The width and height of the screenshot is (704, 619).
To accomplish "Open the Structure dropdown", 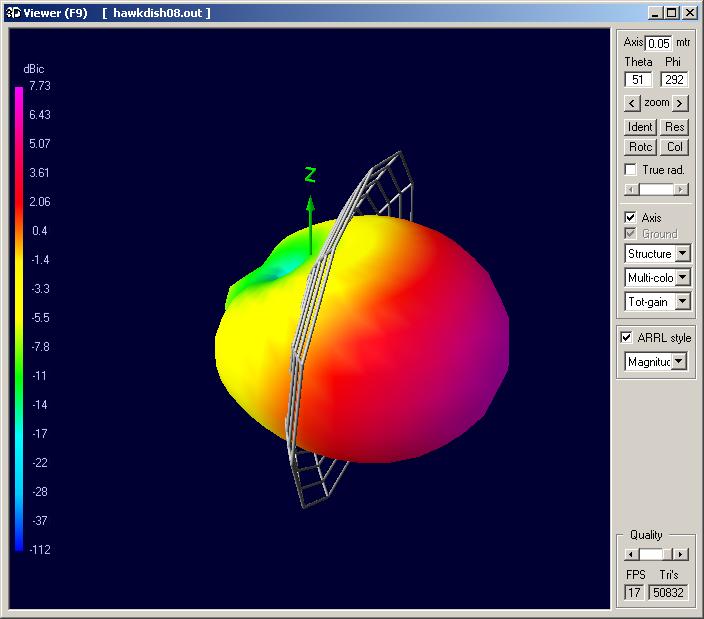I will coord(682,254).
